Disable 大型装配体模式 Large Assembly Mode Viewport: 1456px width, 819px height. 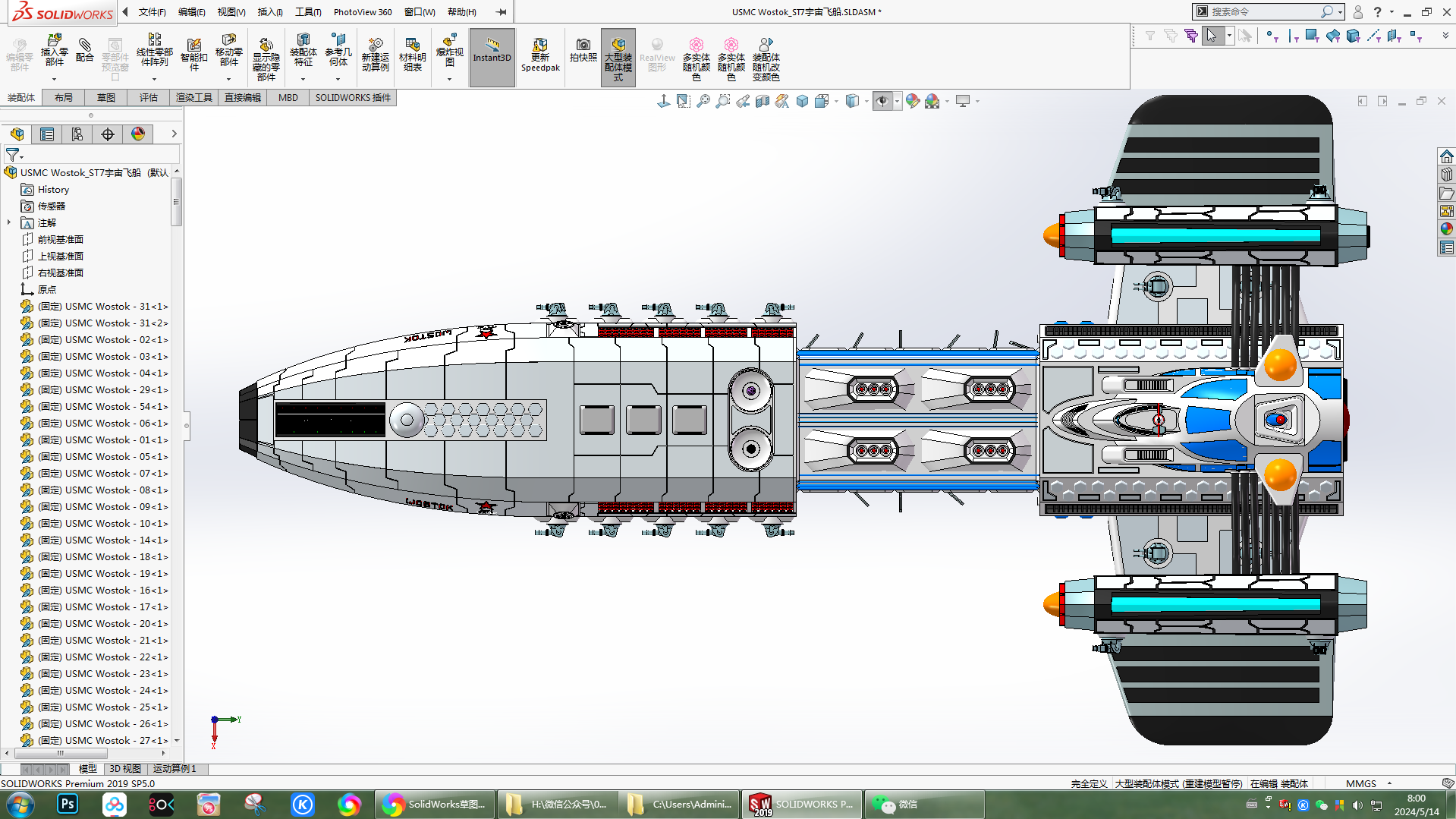(x=618, y=55)
